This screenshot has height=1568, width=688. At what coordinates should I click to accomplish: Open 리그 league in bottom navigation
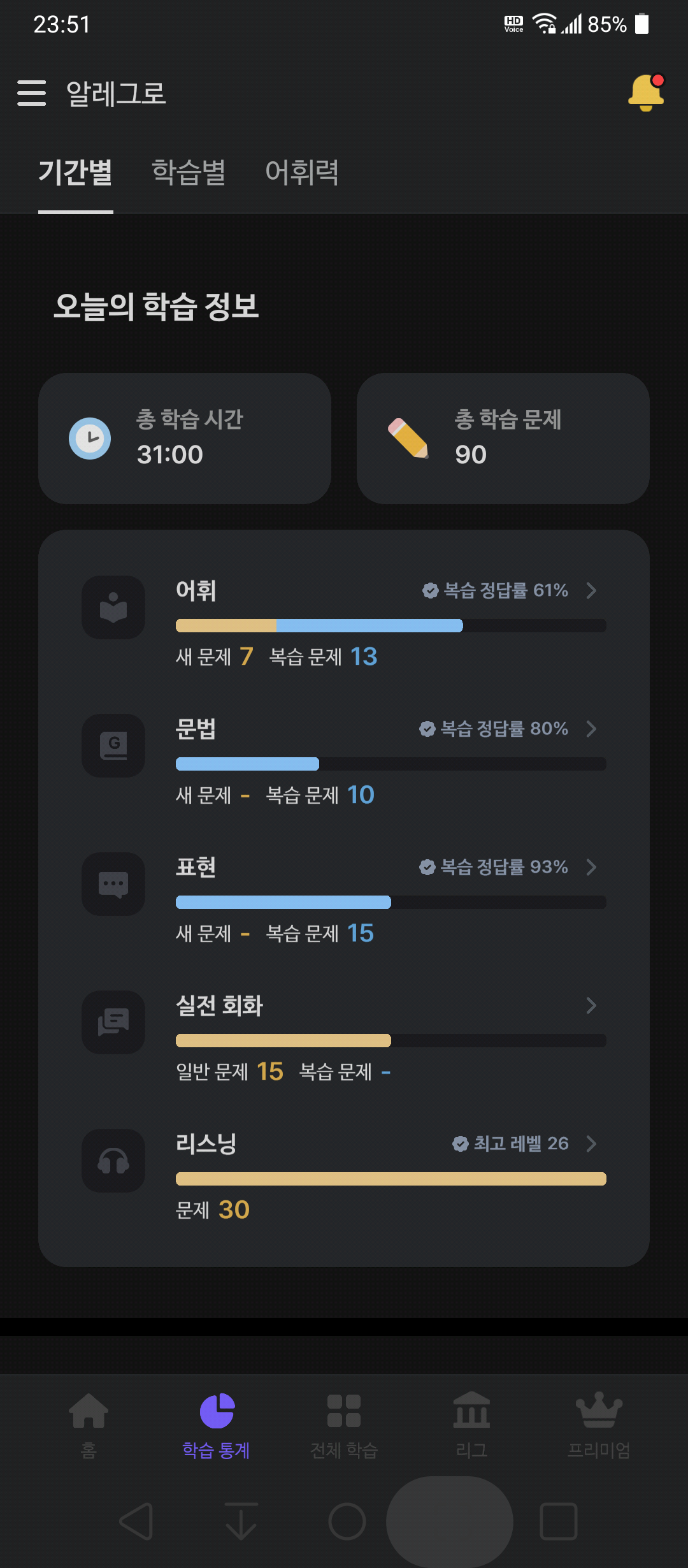471,1425
